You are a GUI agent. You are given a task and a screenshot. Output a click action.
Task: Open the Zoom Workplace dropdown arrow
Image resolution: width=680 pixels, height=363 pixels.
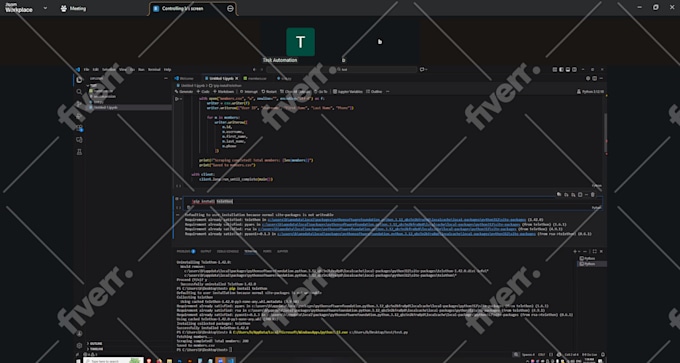click(x=45, y=8)
